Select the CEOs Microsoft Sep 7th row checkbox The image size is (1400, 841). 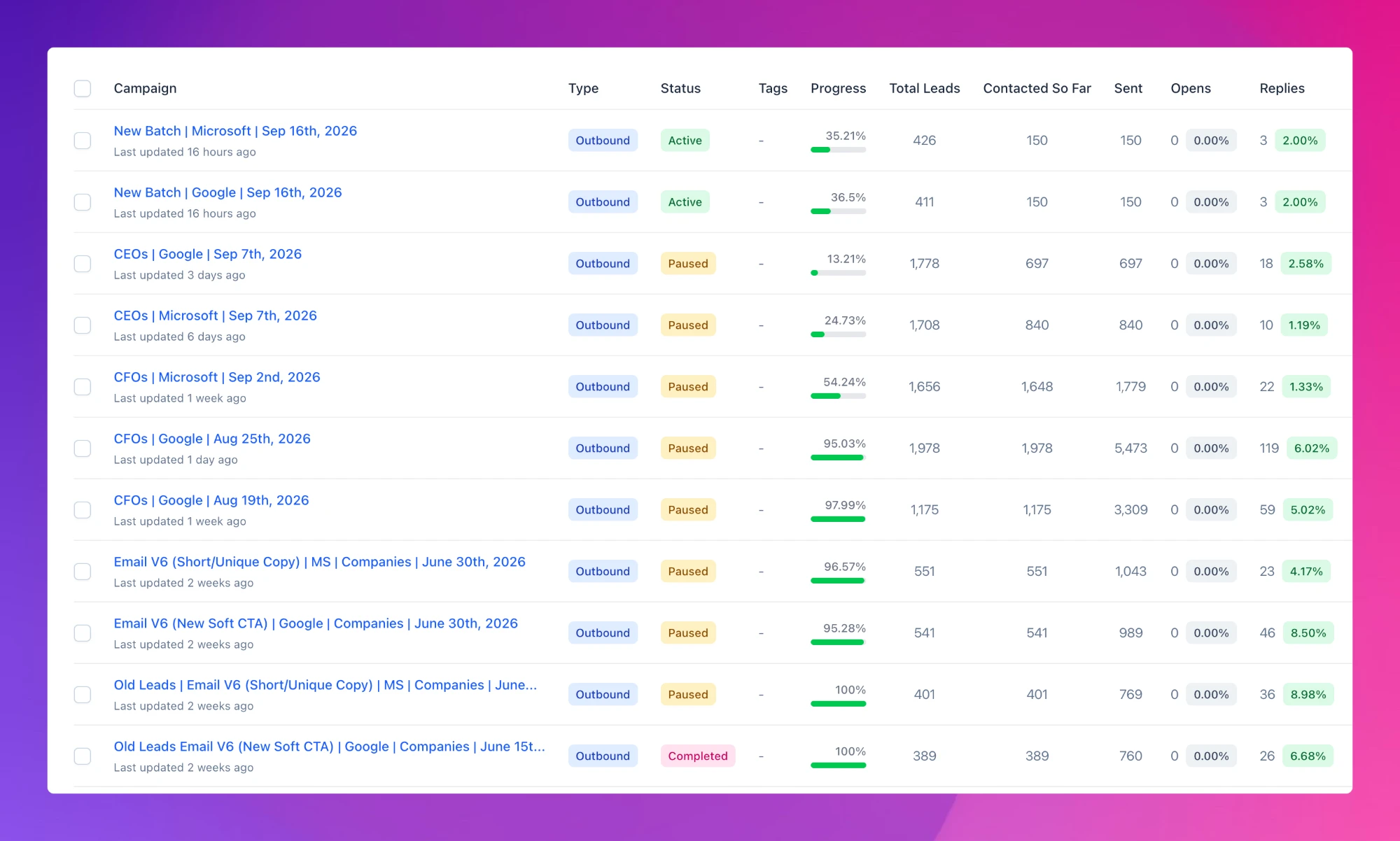(x=83, y=325)
